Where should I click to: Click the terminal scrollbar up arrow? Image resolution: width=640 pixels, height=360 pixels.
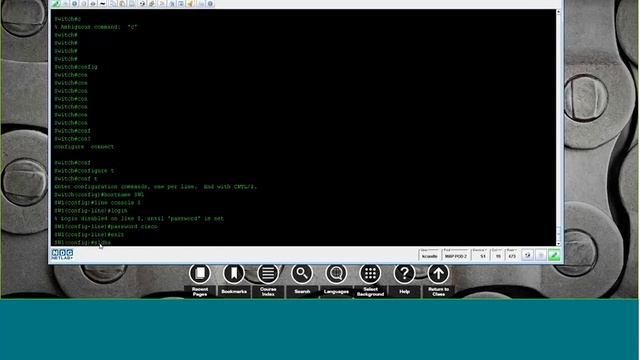tap(558, 12)
